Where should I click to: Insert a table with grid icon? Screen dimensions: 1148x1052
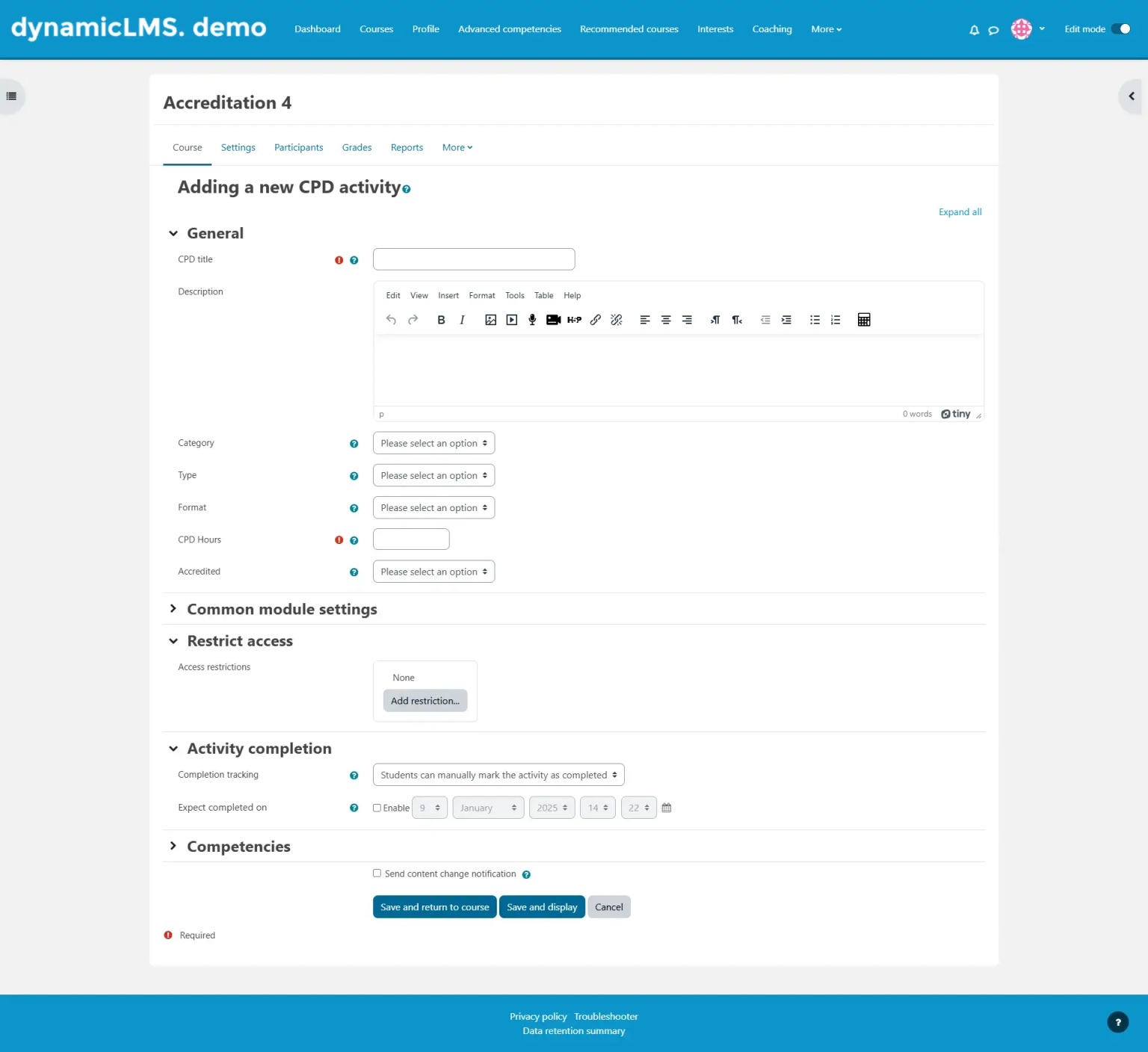click(864, 320)
